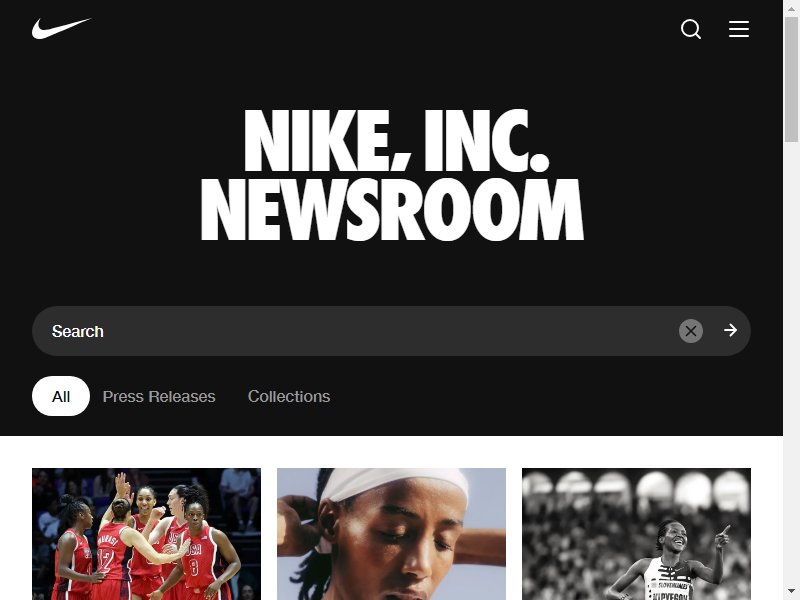
Task: Click the scrollbar up arrow
Action: pyautogui.click(x=791, y=8)
